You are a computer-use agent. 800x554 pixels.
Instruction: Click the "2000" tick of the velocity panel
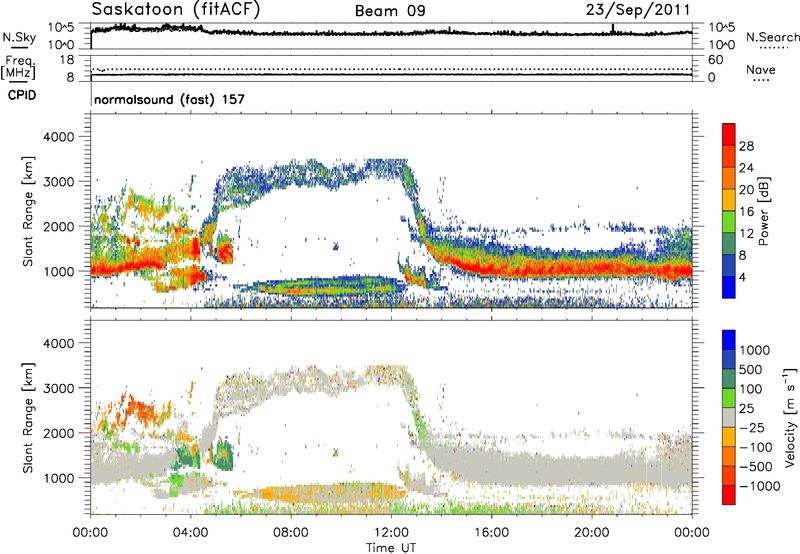(58, 433)
